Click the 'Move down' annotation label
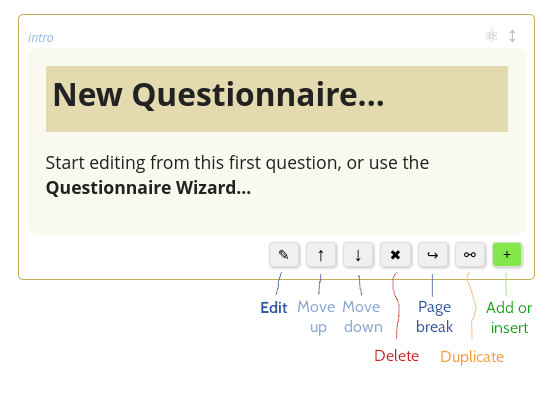The width and height of the screenshot is (550, 397). tap(362, 317)
